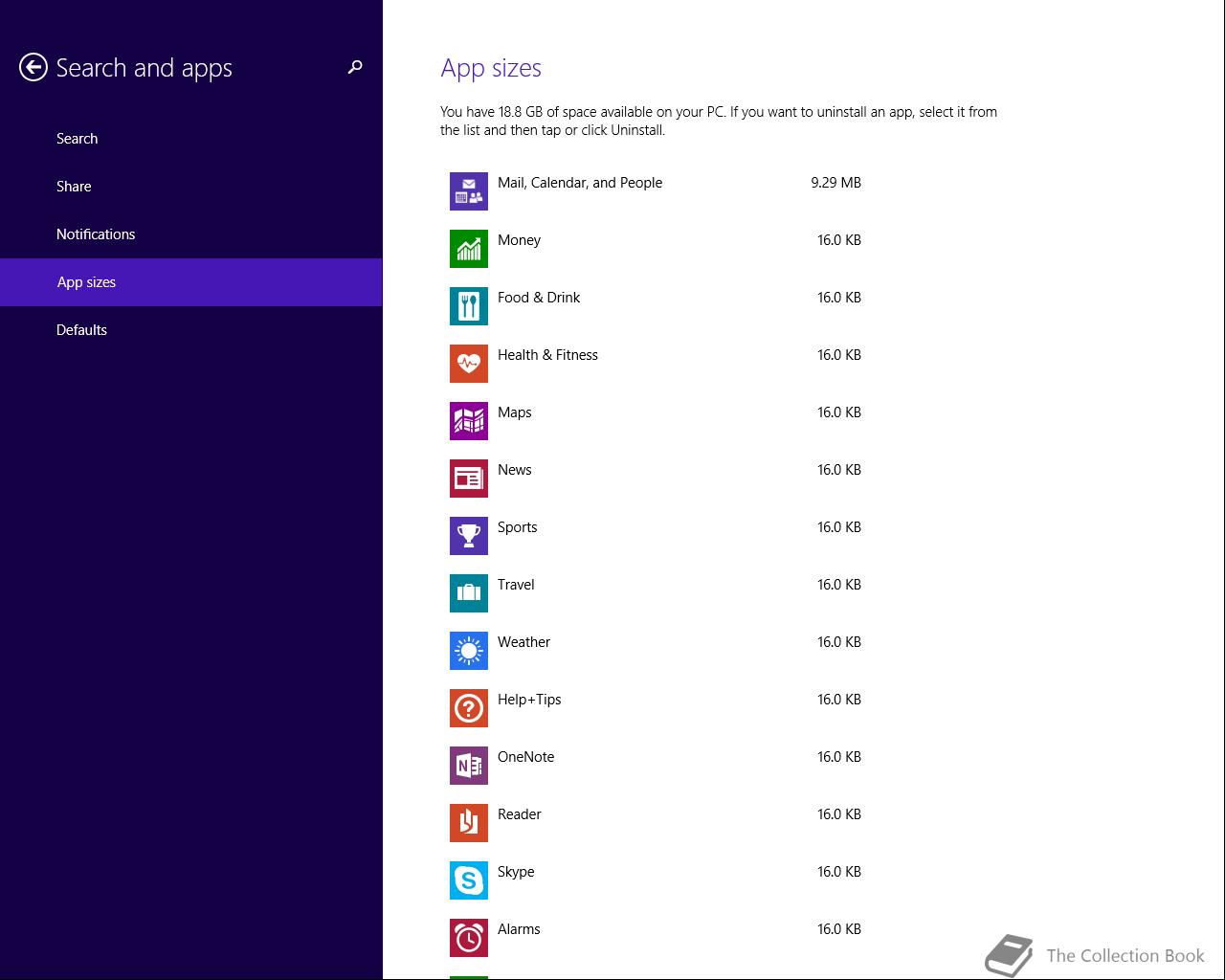This screenshot has height=980, width=1225.
Task: Select the News app icon
Action: 469,479
